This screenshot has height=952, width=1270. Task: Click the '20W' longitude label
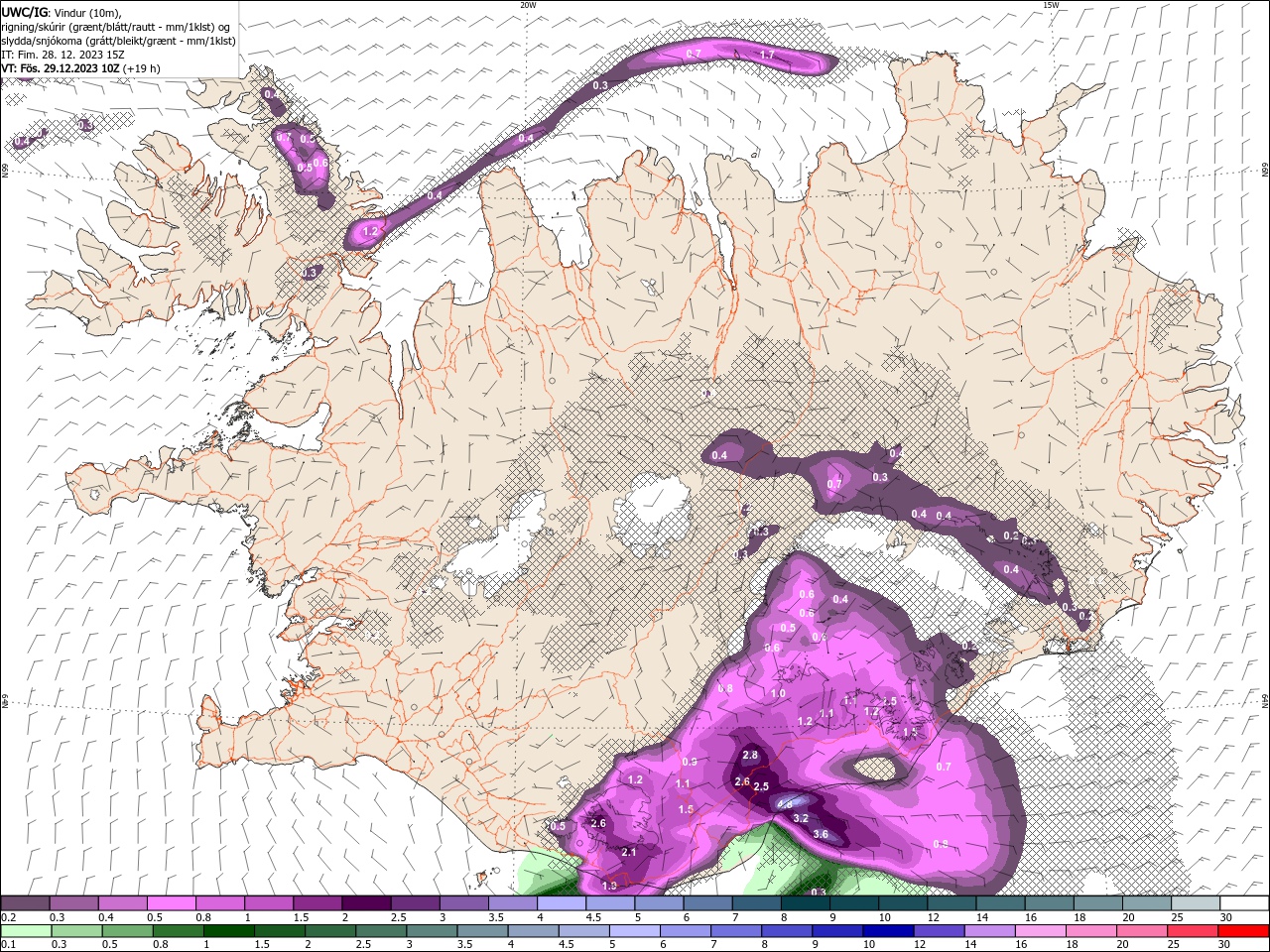[528, 5]
